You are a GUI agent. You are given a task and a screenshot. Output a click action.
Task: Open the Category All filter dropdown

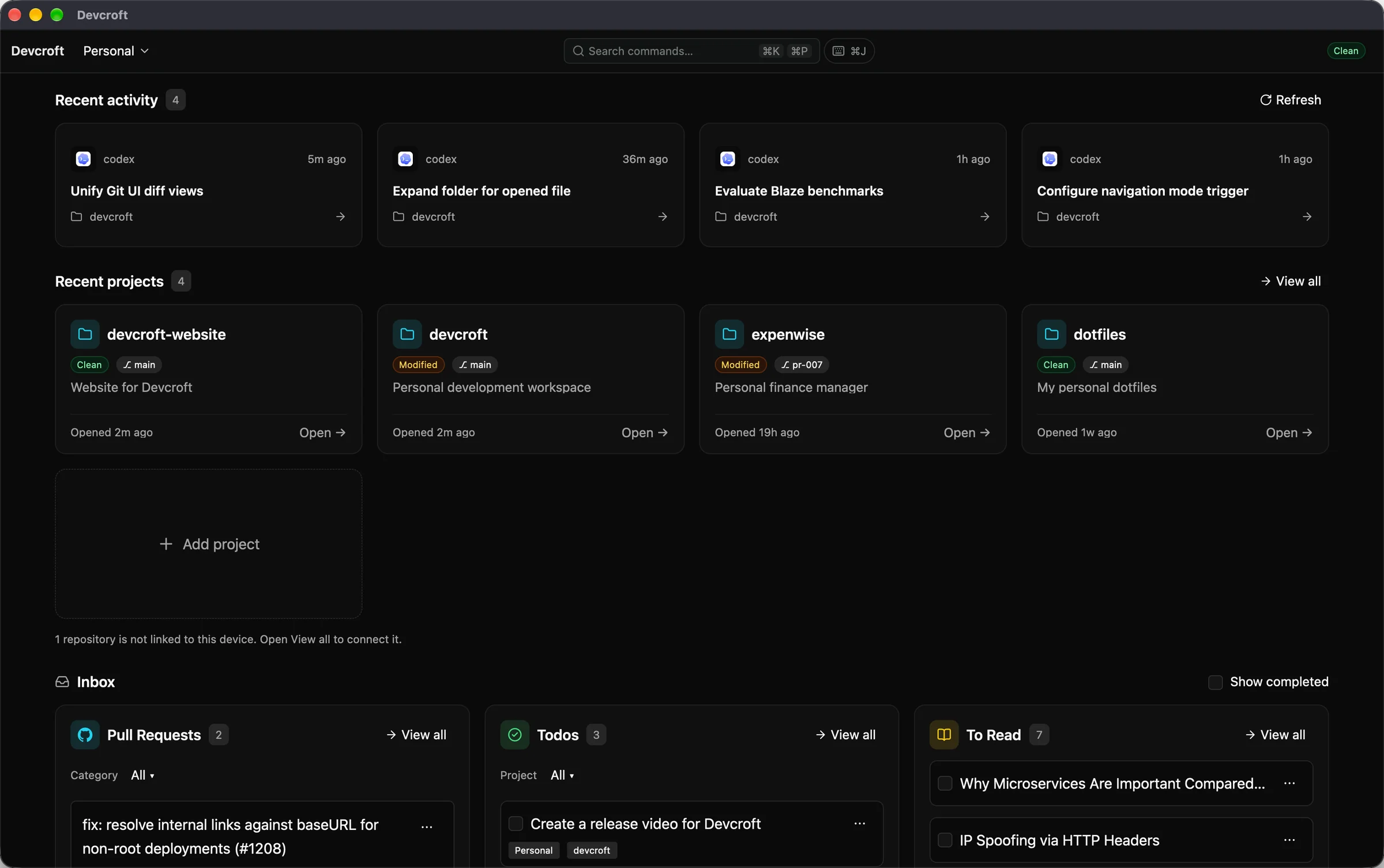[142, 775]
